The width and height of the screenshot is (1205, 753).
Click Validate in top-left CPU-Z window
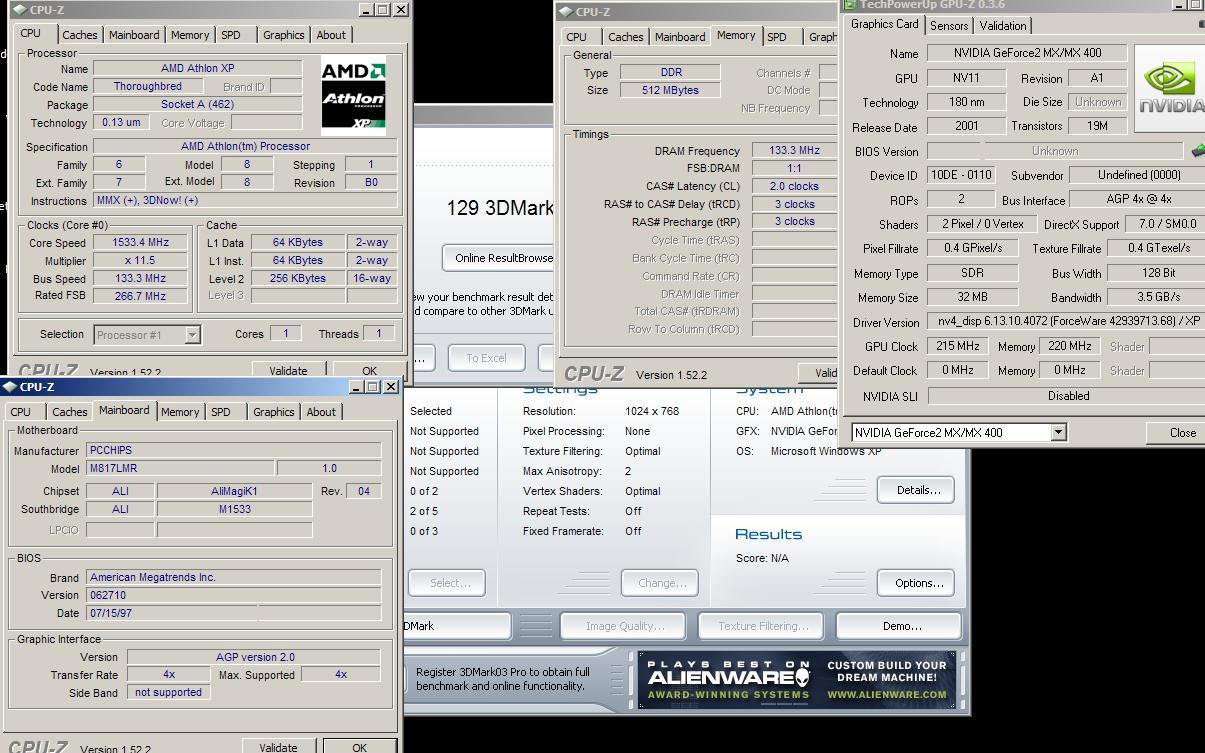288,370
